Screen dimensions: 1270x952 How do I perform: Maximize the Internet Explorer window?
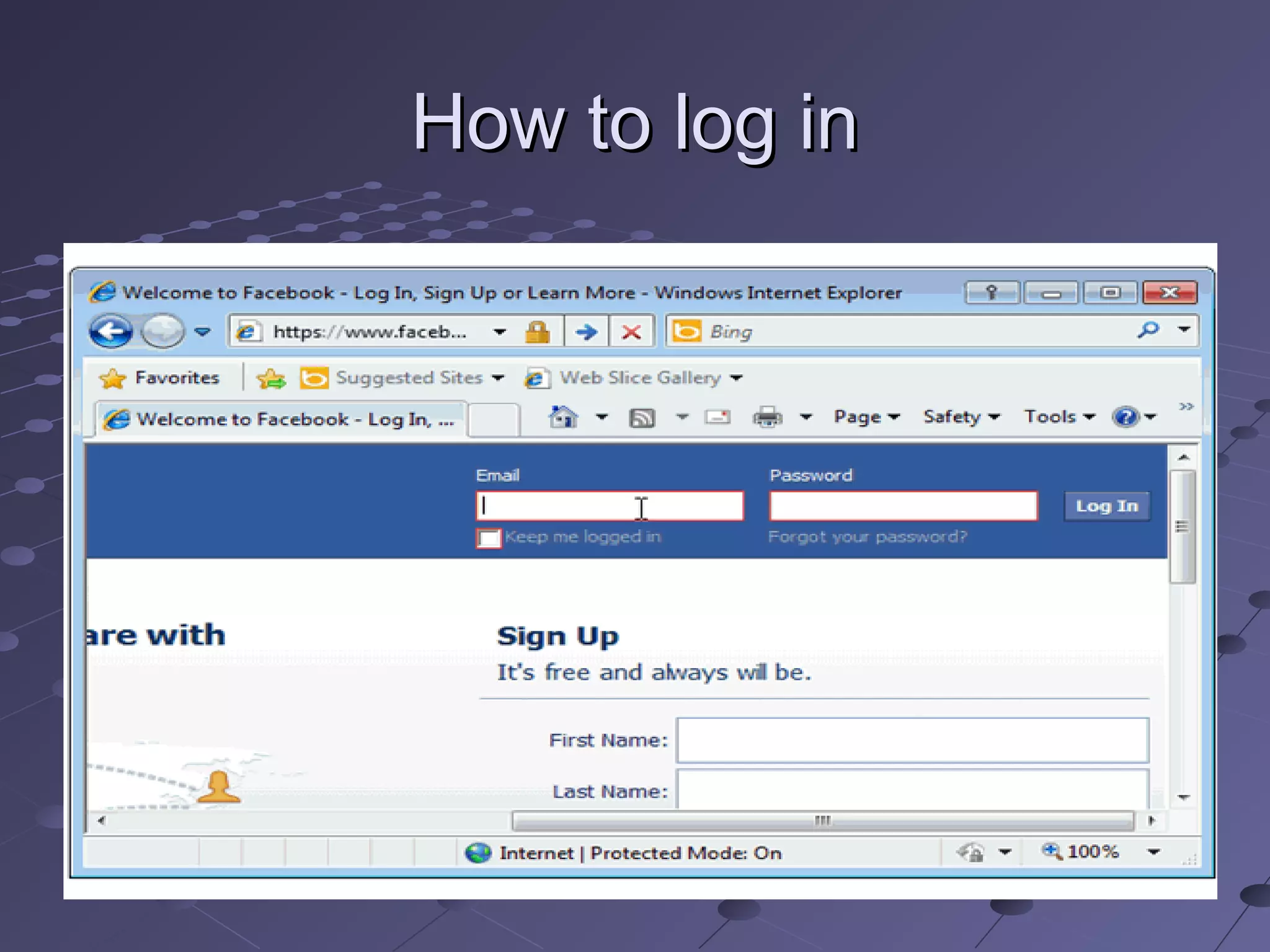1111,293
